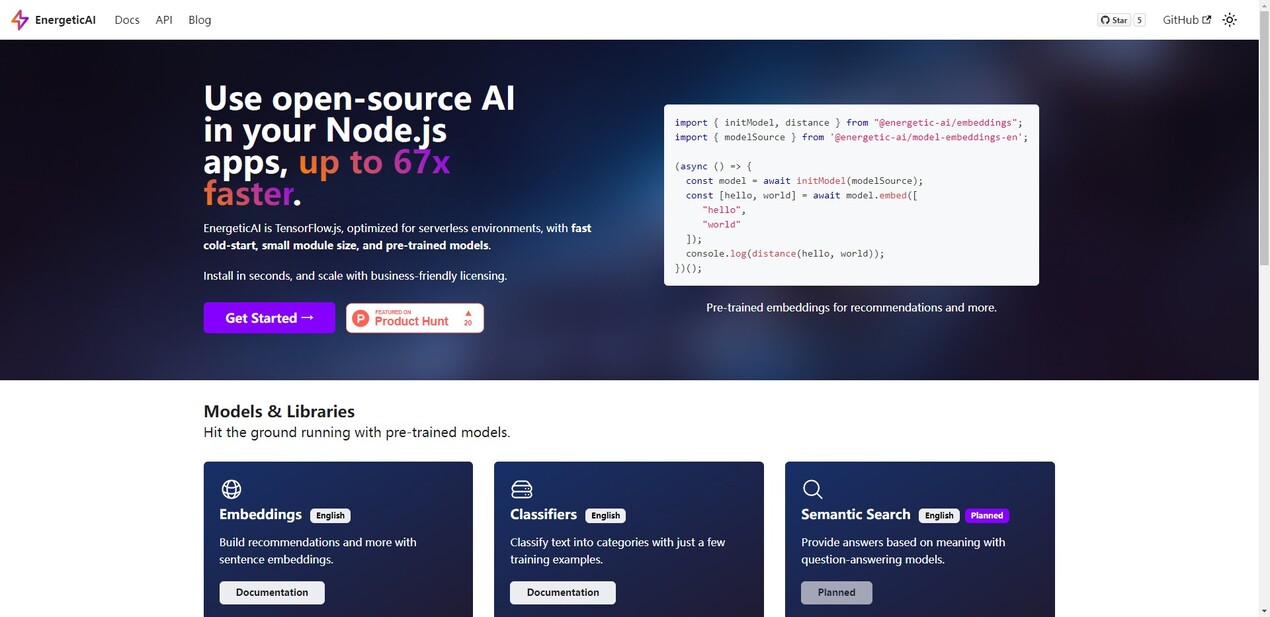The height and width of the screenshot is (617, 1270).
Task: Click the scrollbar up arrow
Action: click(1264, 6)
